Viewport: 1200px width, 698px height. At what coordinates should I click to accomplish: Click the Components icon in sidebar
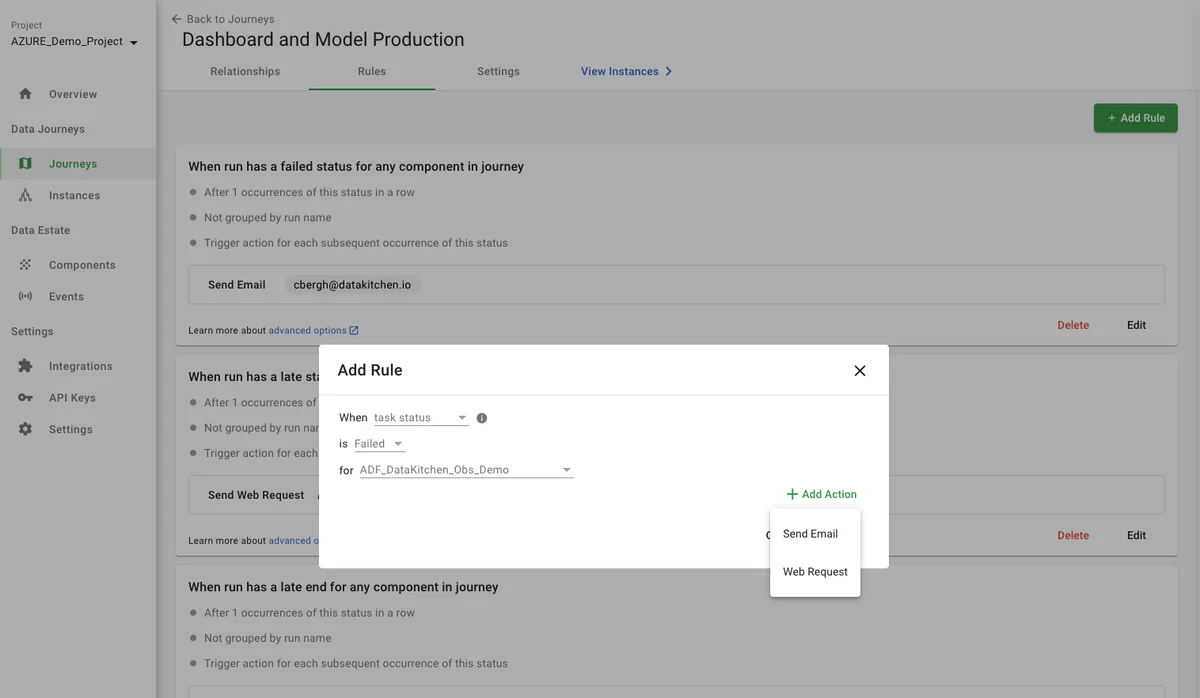point(26,265)
